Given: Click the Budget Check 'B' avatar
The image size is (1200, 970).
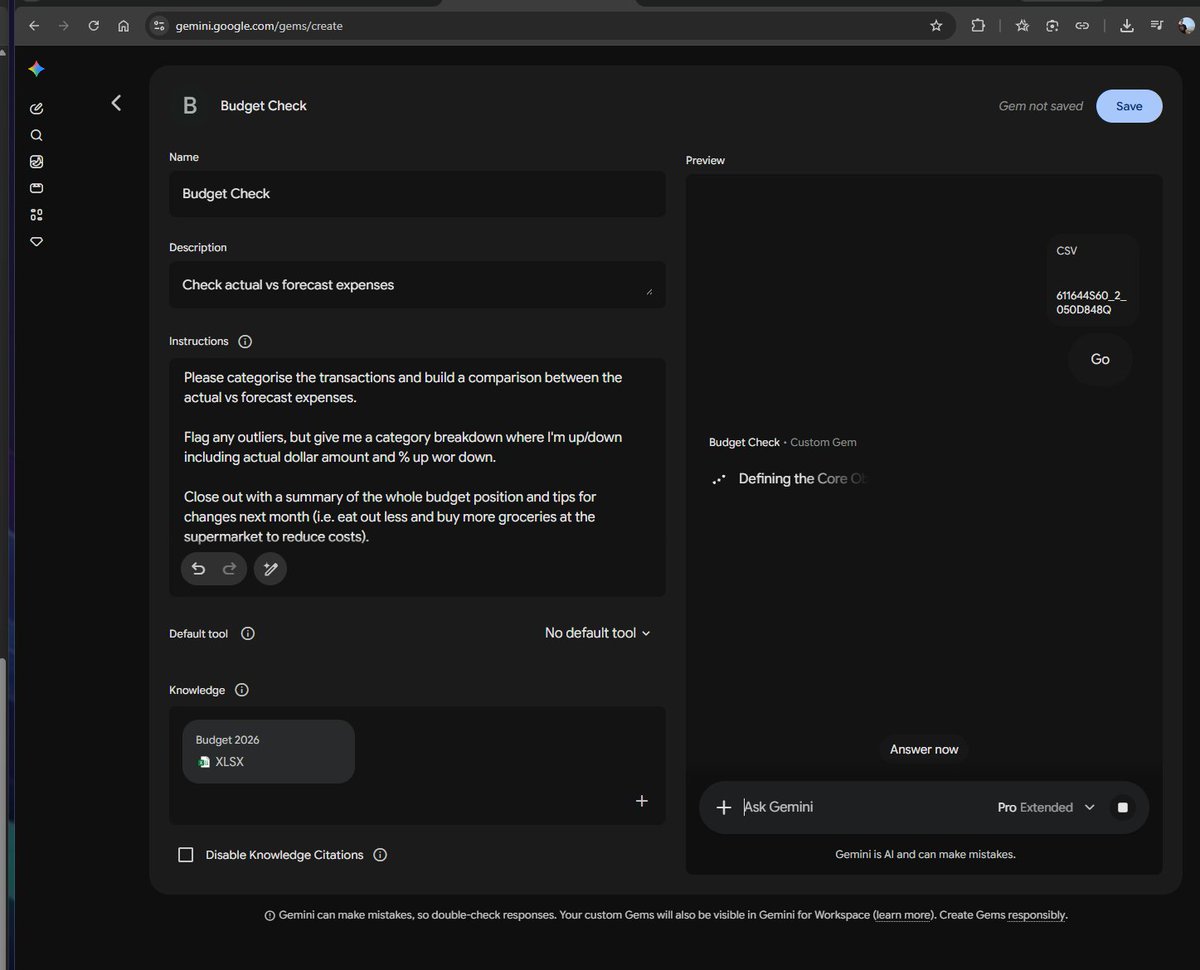Looking at the screenshot, I should pos(189,105).
